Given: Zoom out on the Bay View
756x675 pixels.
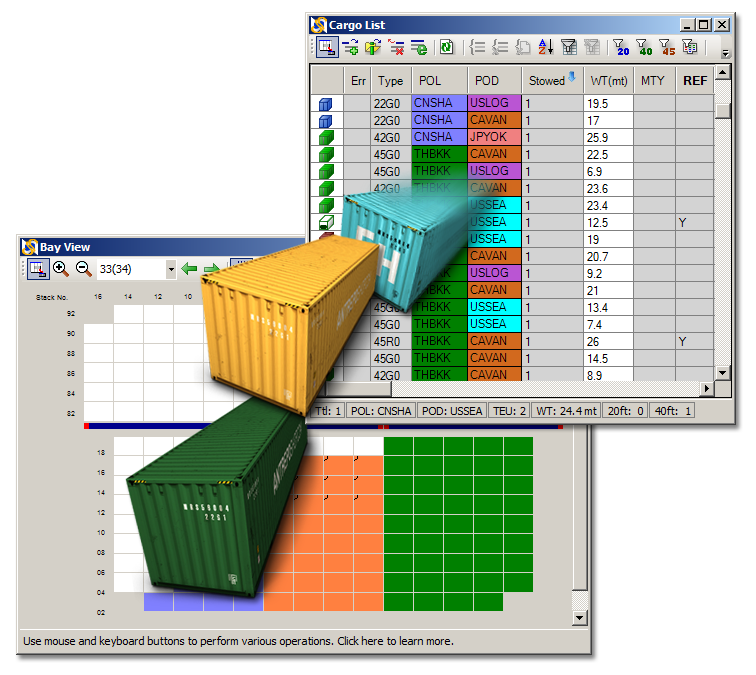Looking at the screenshot, I should 84,269.
